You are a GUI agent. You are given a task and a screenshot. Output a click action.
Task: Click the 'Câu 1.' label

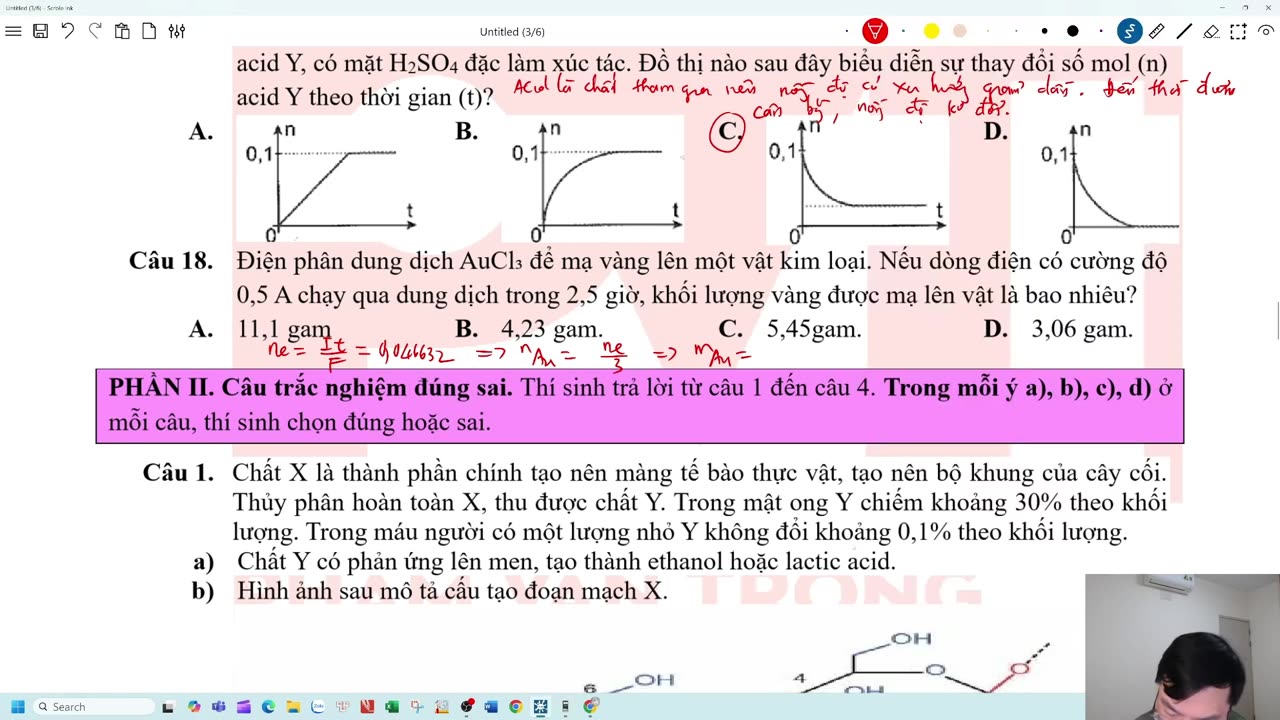pyautogui.click(x=178, y=473)
